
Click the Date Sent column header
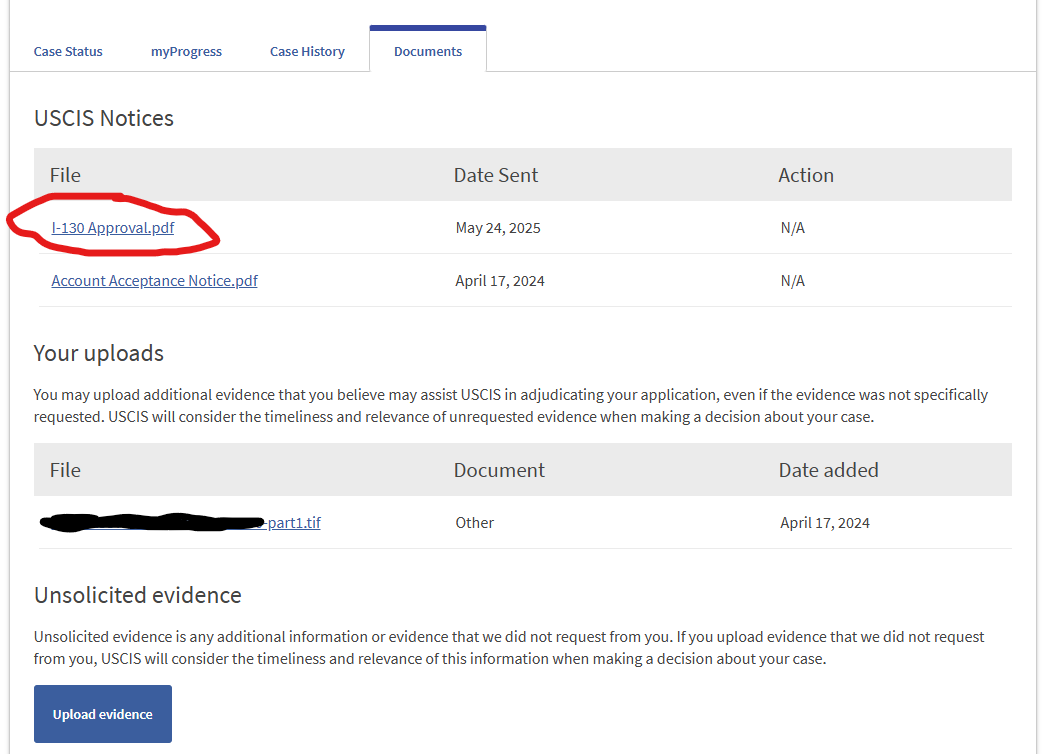496,175
